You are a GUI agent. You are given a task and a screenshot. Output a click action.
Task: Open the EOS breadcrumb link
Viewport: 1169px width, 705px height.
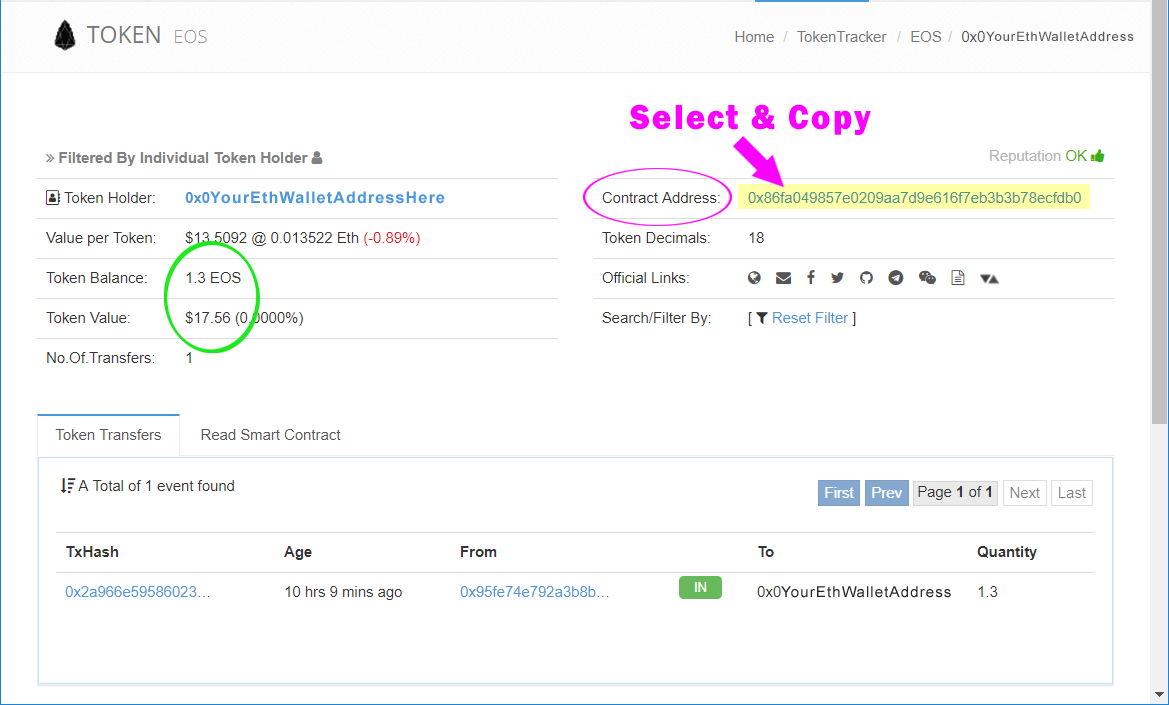tap(925, 37)
